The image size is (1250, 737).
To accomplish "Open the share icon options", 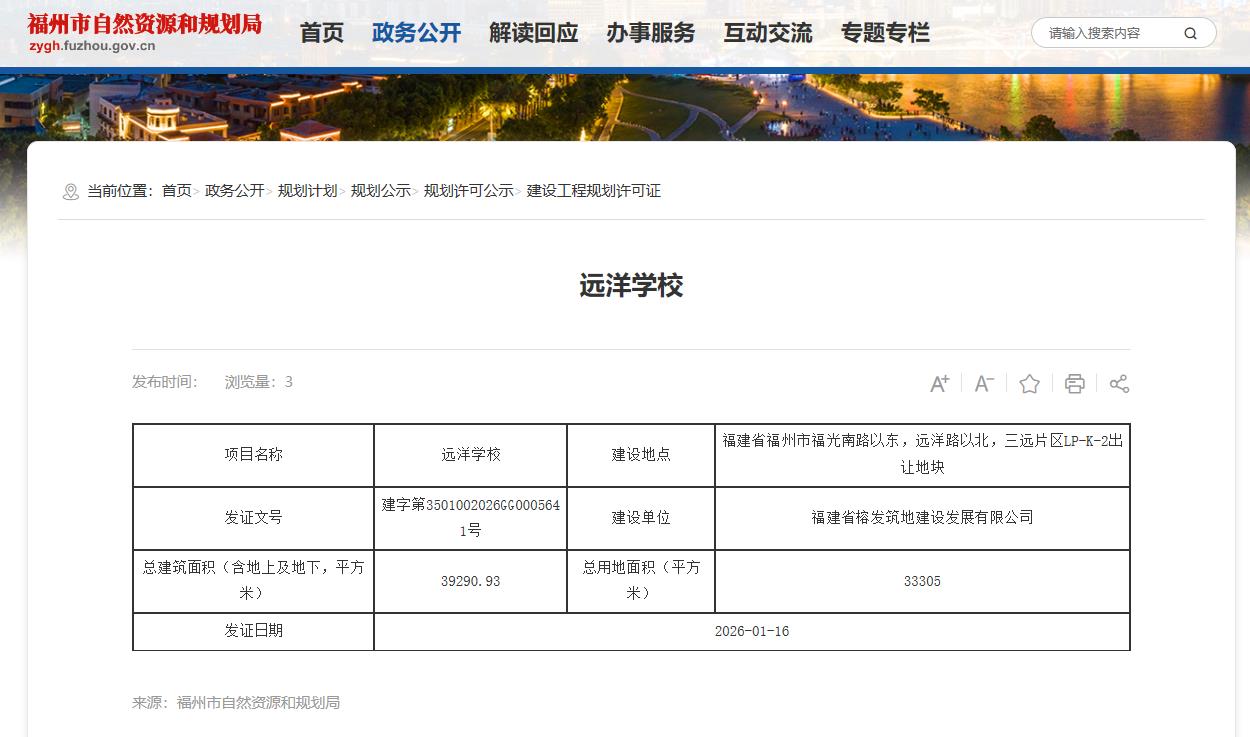I will pyautogui.click(x=1119, y=384).
